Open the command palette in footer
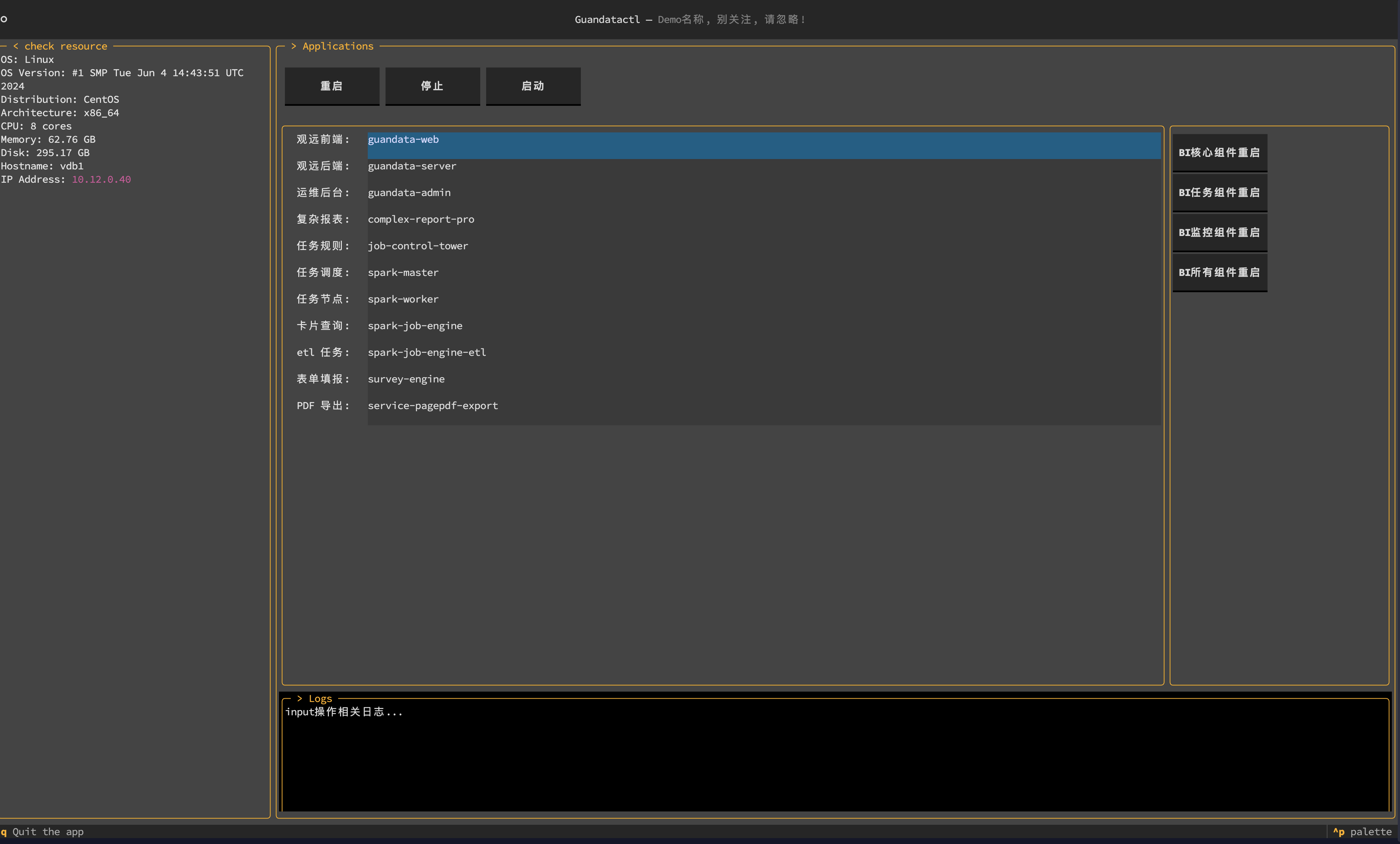The width and height of the screenshot is (1400, 844). (1362, 831)
